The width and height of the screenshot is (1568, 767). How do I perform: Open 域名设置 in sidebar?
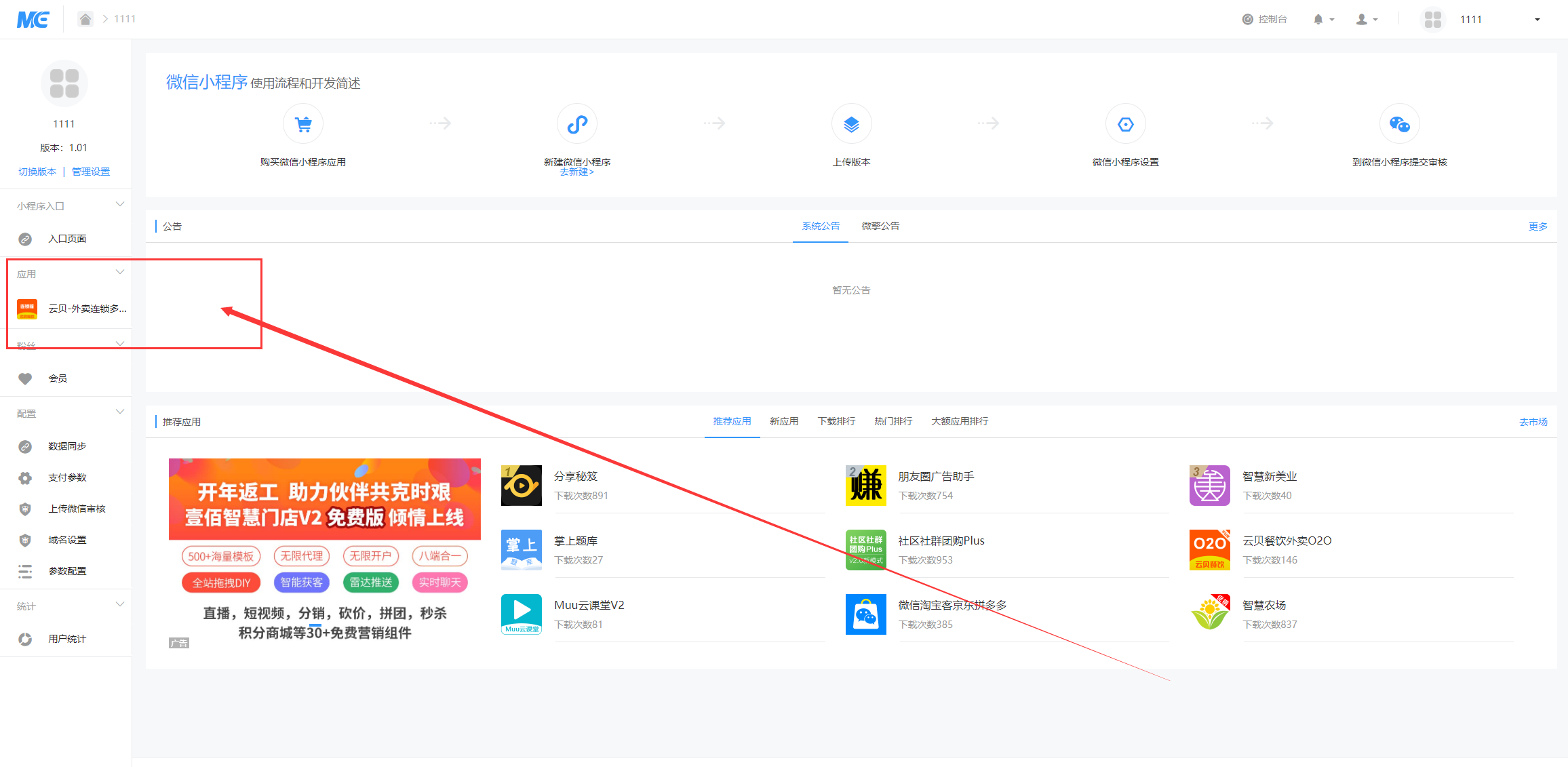(x=66, y=540)
